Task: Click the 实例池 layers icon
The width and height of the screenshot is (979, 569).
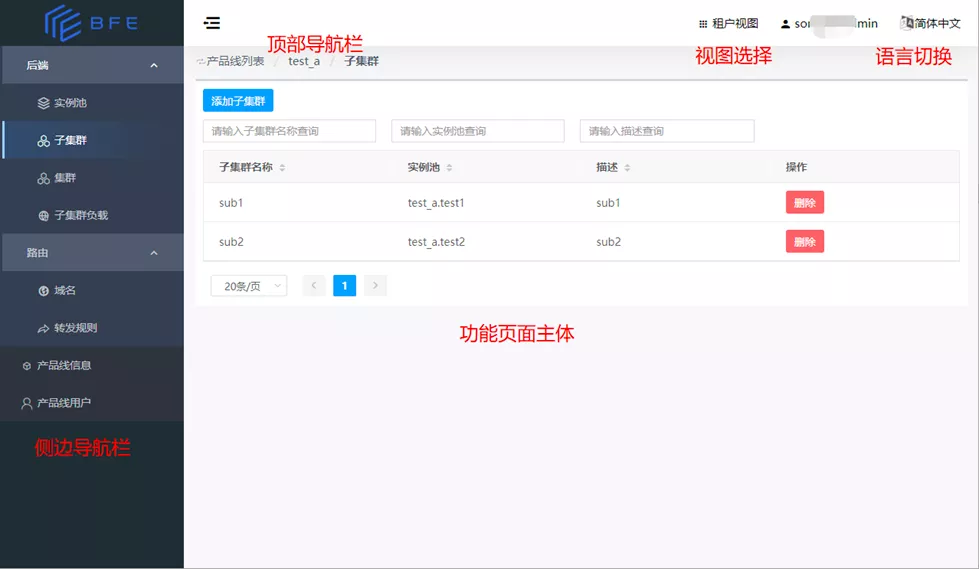Action: (43, 103)
